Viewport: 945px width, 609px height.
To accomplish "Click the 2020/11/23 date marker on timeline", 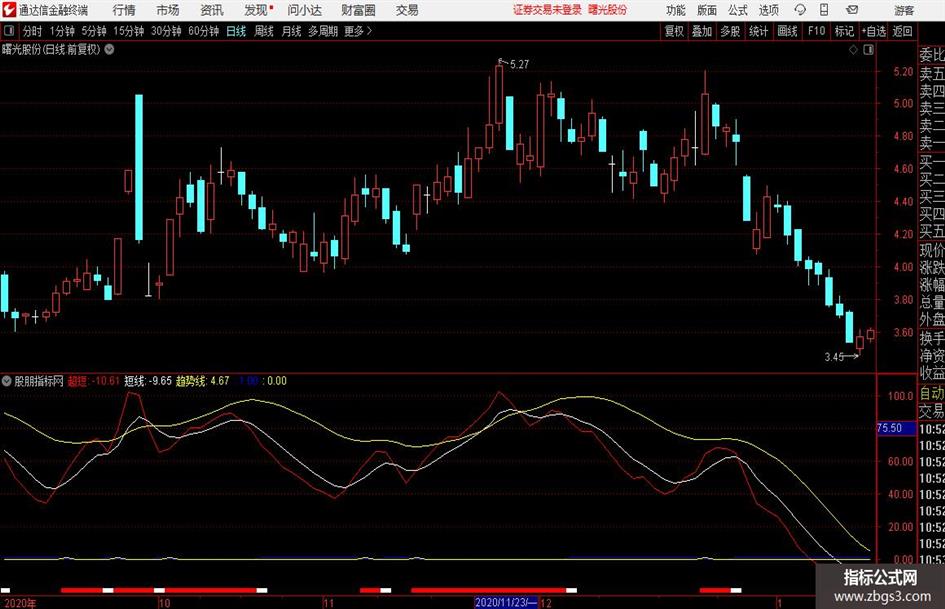I will [x=506, y=602].
